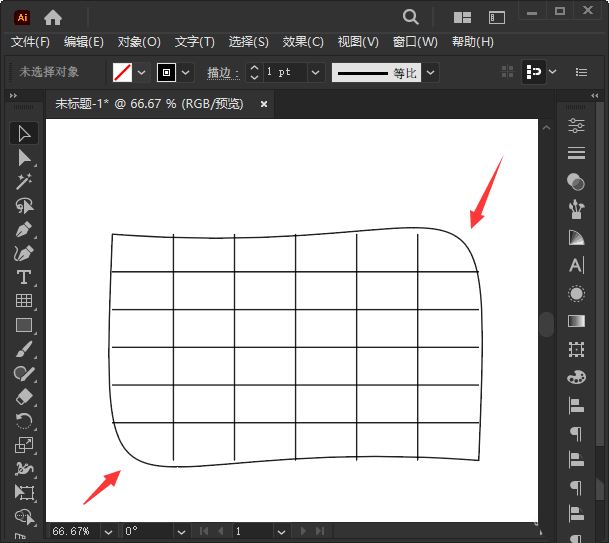Expand the fill color dropdown

pyautogui.click(x=141, y=72)
